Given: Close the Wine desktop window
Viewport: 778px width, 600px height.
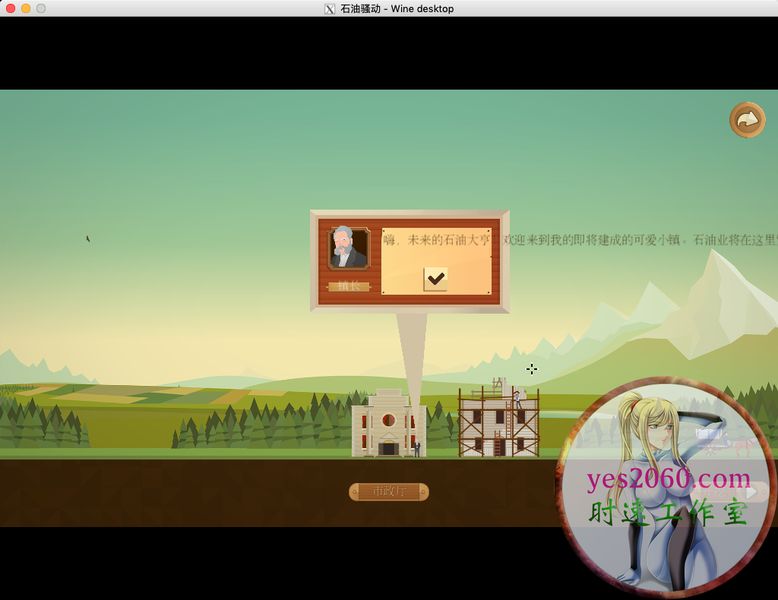Looking at the screenshot, I should tap(10, 8).
